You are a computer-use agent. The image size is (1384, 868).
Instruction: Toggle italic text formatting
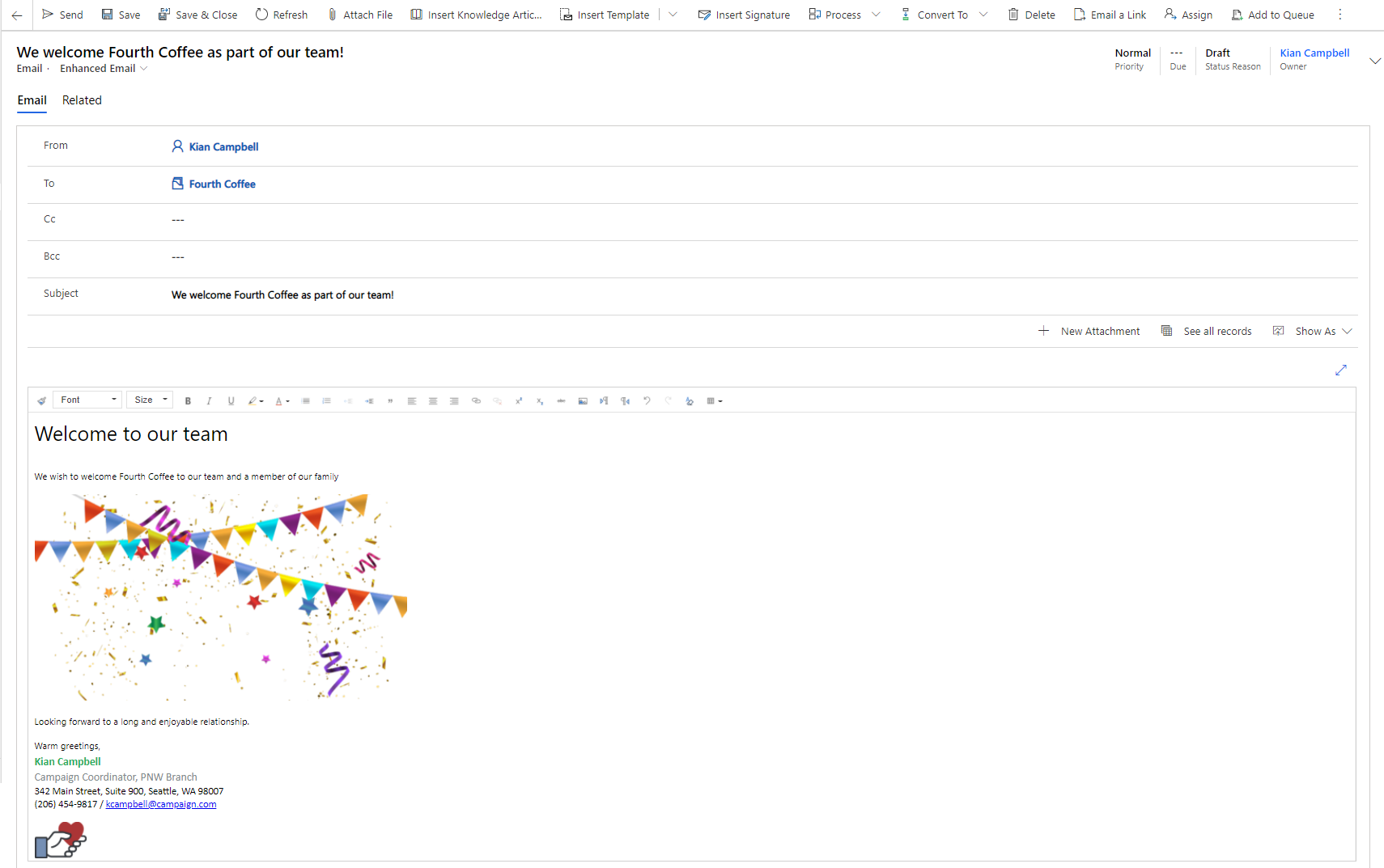[x=209, y=400]
